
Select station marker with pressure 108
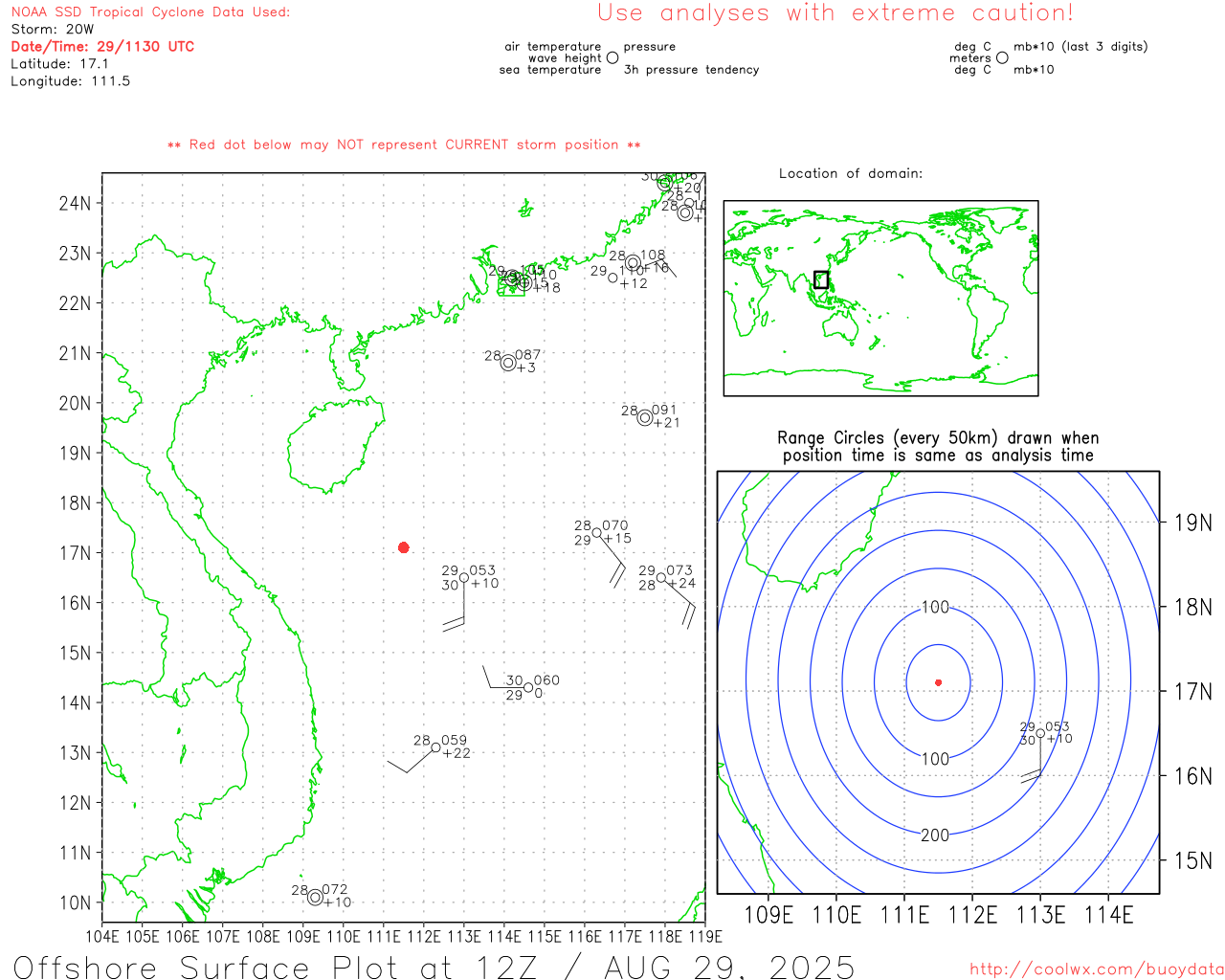(x=633, y=263)
